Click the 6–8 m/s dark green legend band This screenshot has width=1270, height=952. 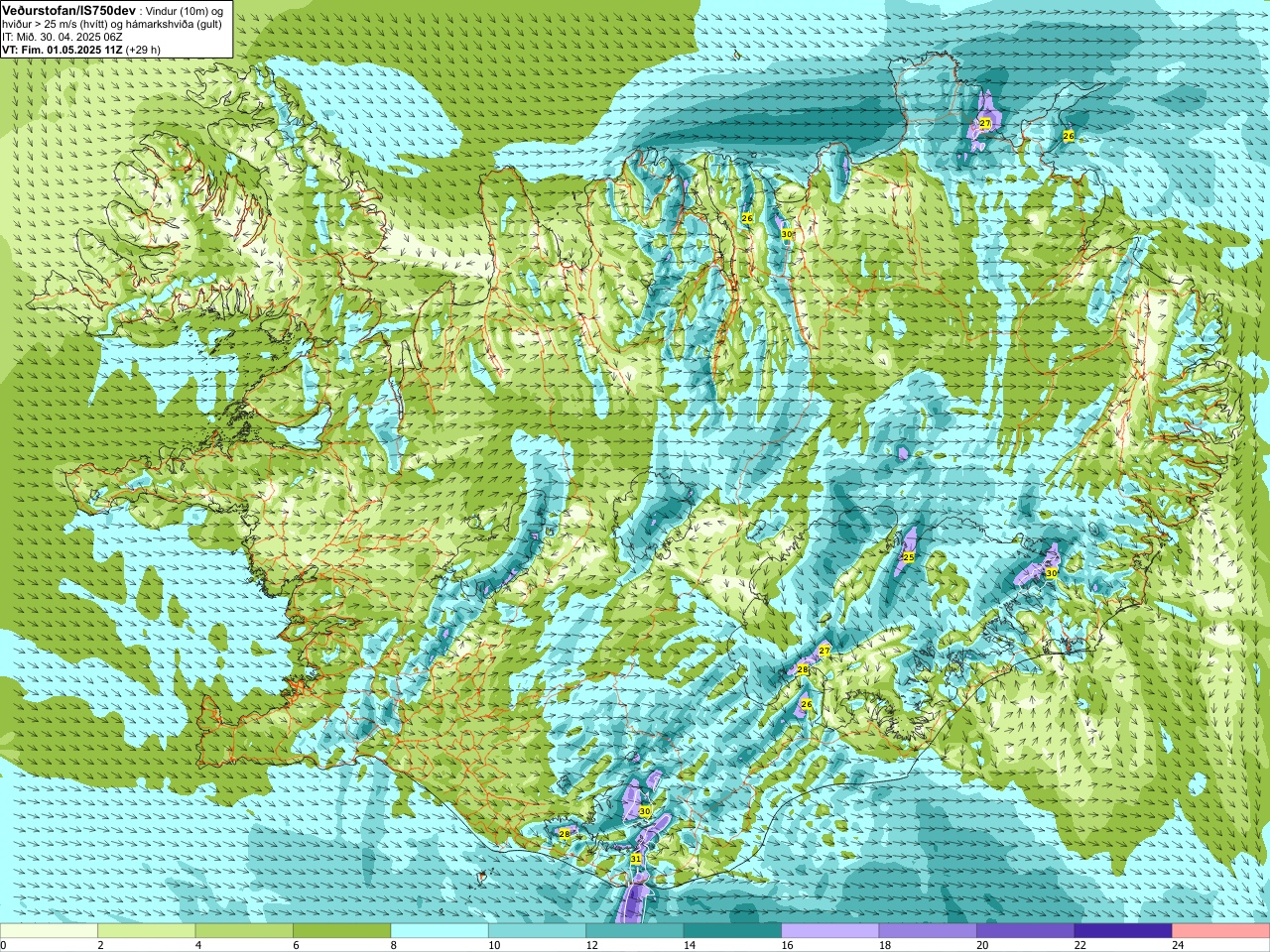click(341, 931)
